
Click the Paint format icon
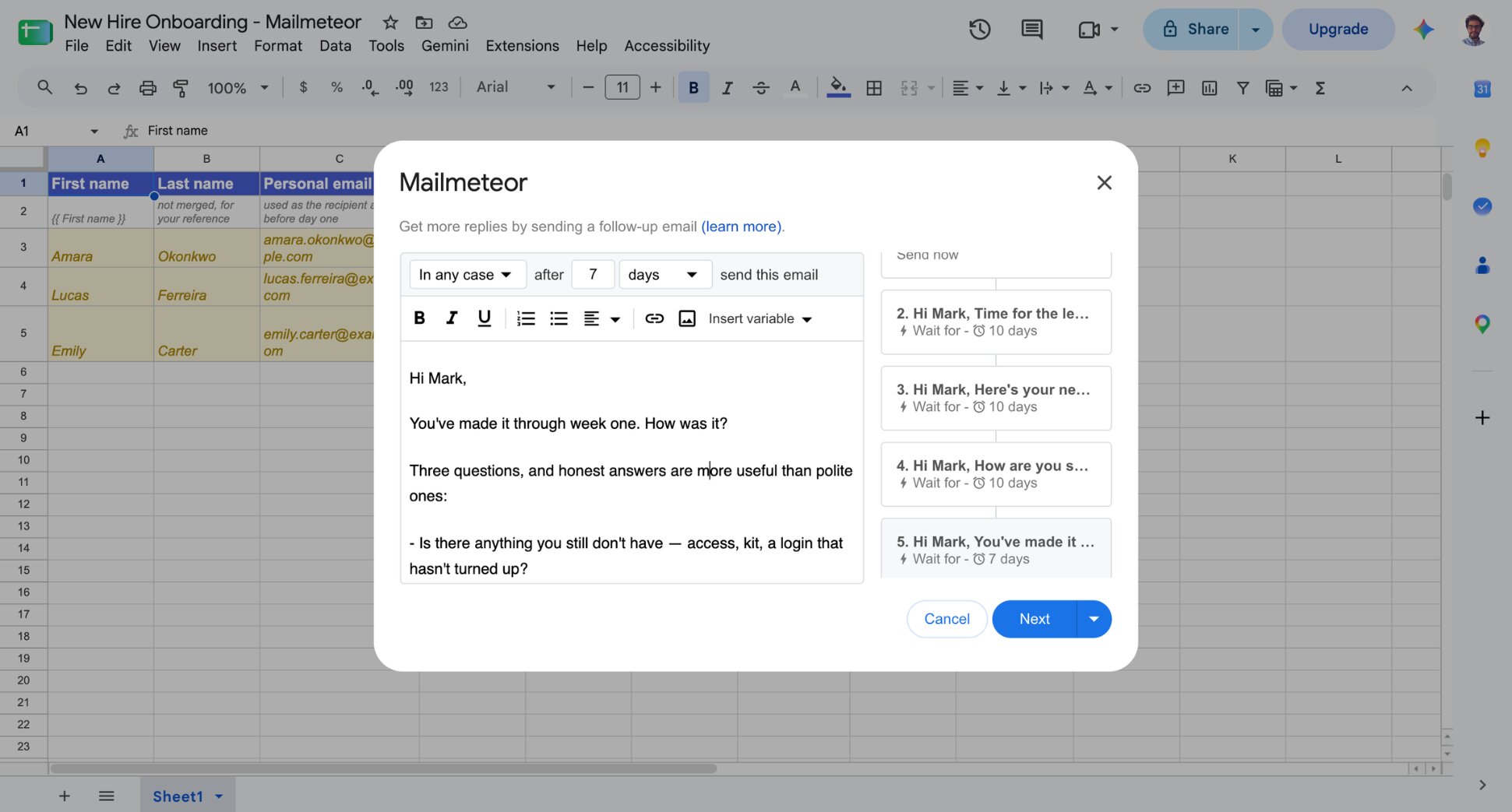181,88
